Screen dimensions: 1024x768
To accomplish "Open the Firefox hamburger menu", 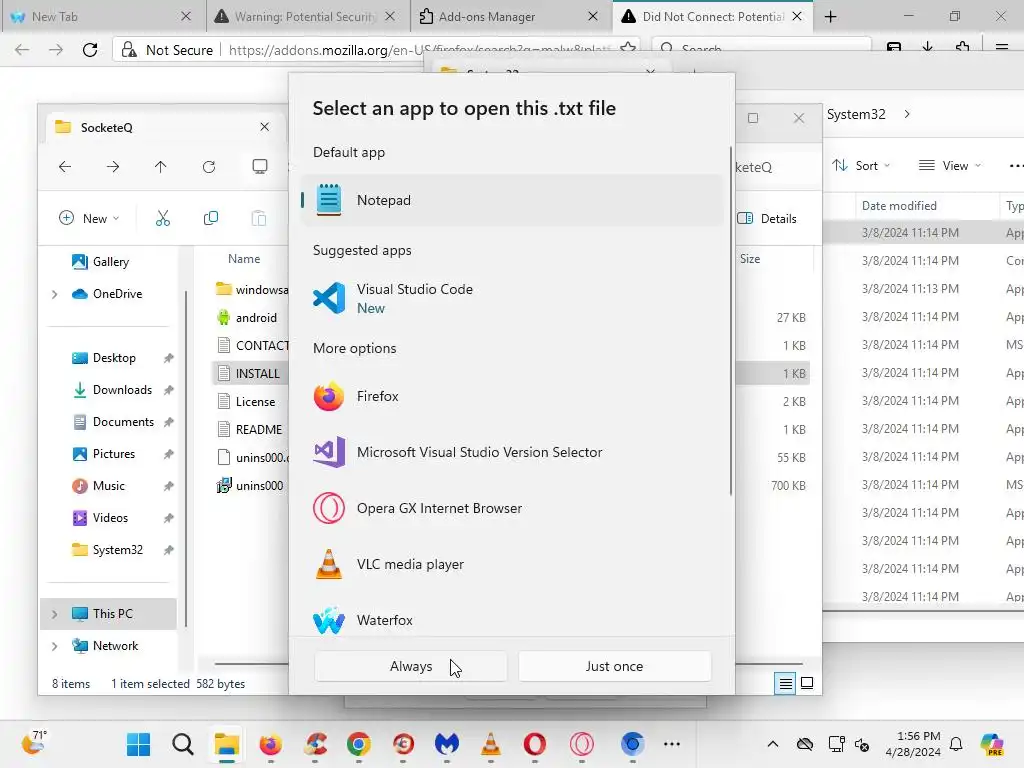I will pyautogui.click(x=1001, y=48).
